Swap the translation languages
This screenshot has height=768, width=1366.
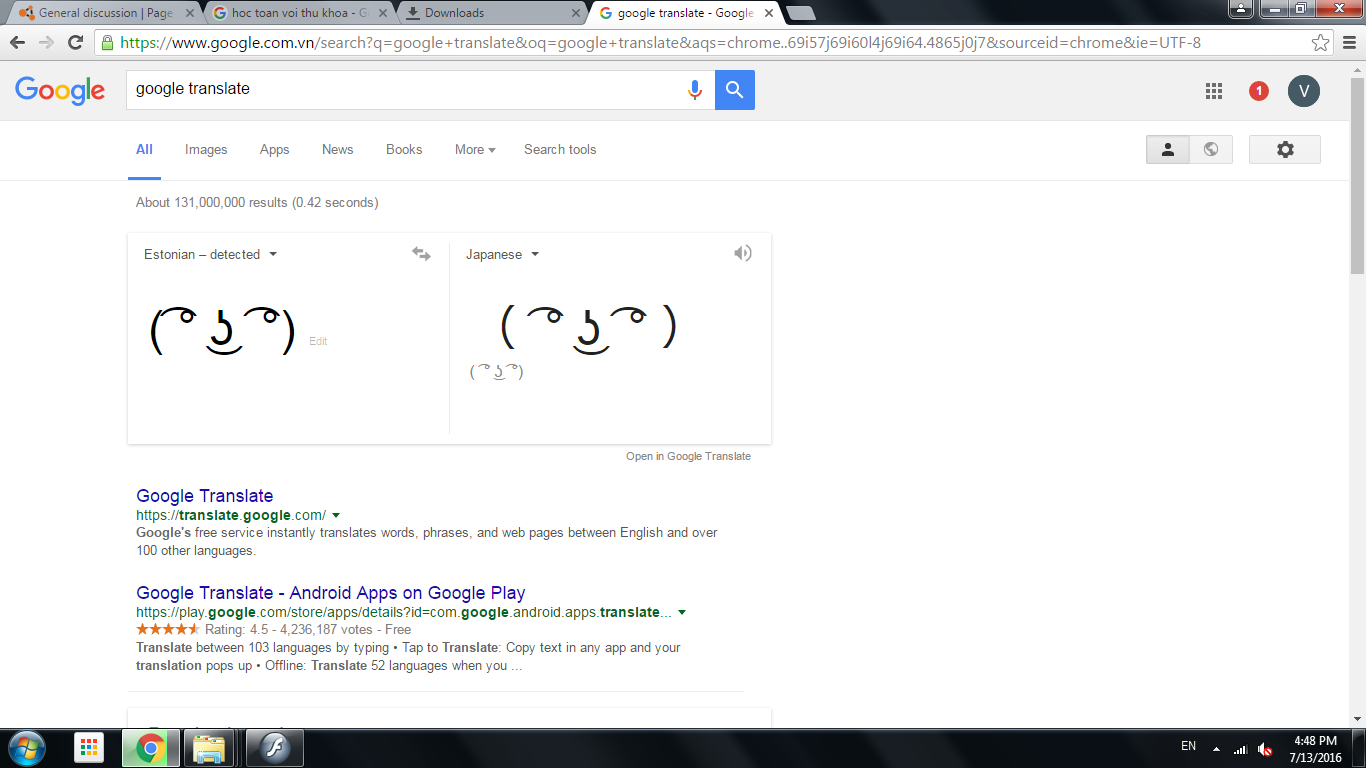(421, 254)
